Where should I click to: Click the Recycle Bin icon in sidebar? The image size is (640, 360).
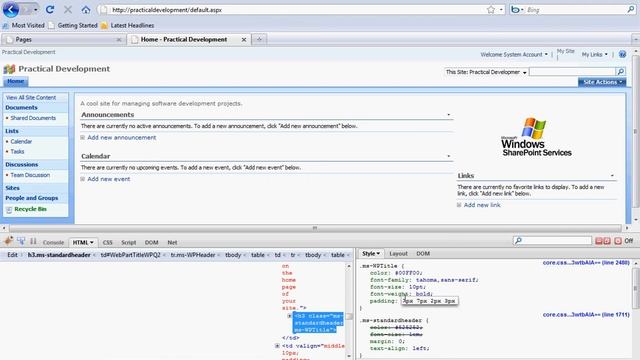tap(9, 210)
